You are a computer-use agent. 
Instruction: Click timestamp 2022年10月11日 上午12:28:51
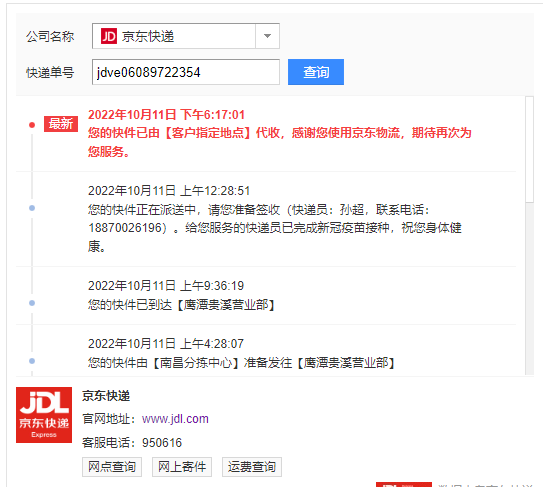point(169,191)
